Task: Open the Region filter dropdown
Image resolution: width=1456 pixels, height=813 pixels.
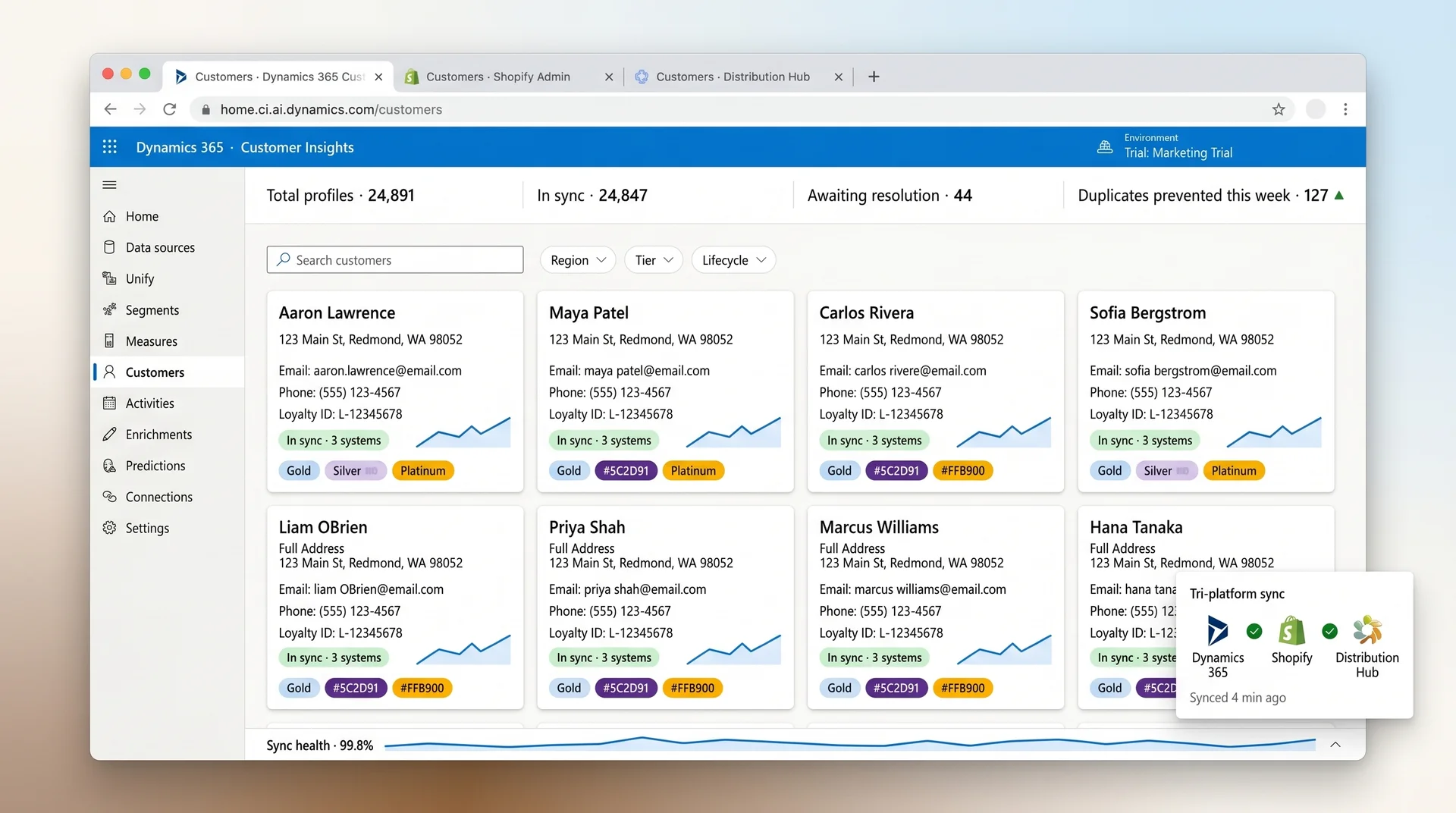Action: pos(578,260)
